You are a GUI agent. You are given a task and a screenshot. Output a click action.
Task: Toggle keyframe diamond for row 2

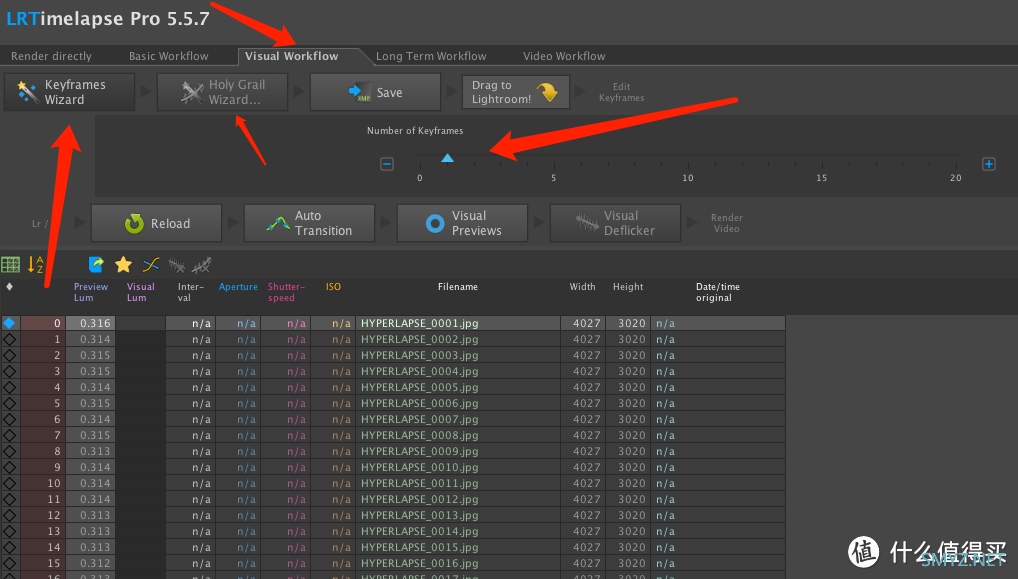tap(9, 355)
